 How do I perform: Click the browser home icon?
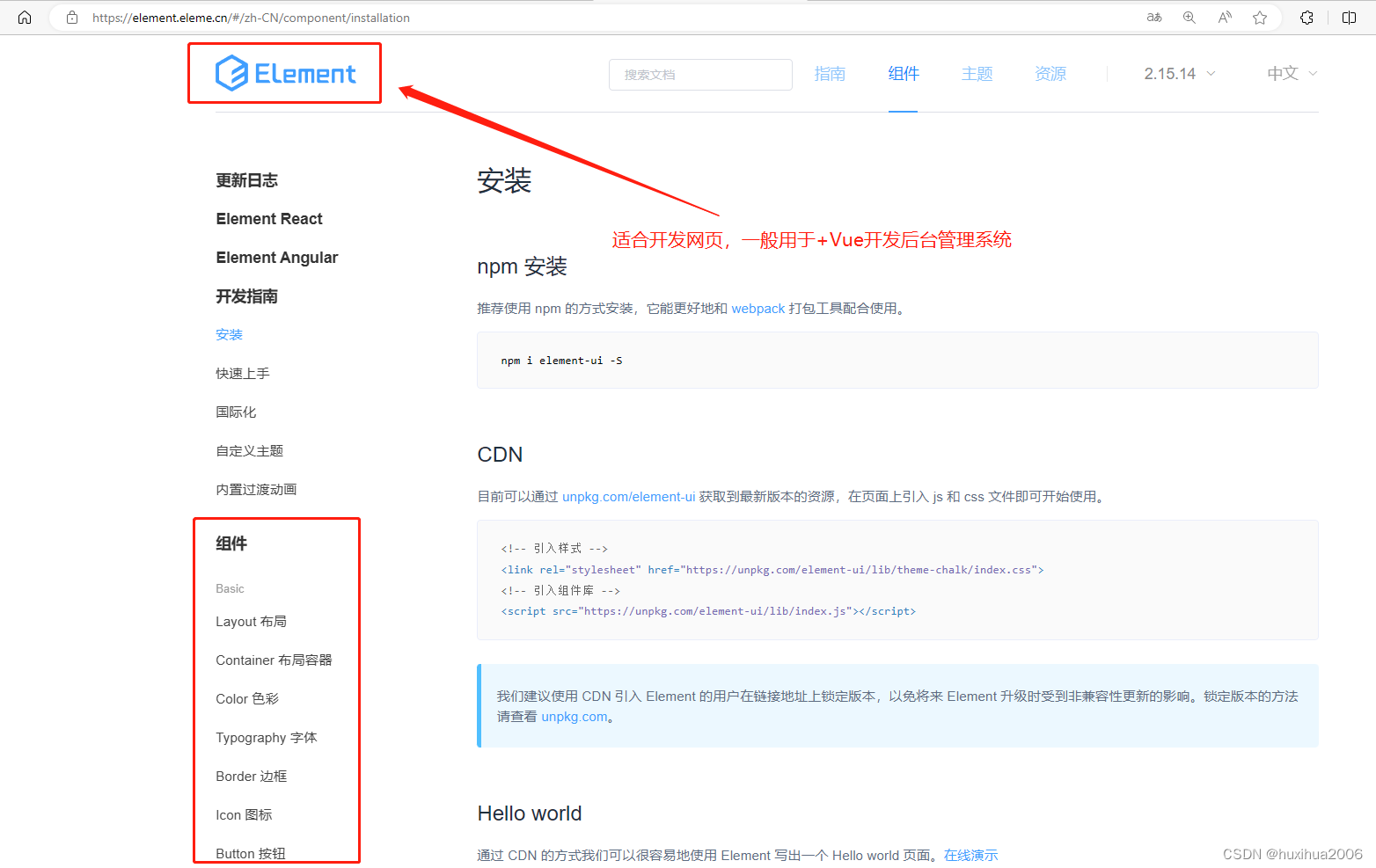coord(25,18)
